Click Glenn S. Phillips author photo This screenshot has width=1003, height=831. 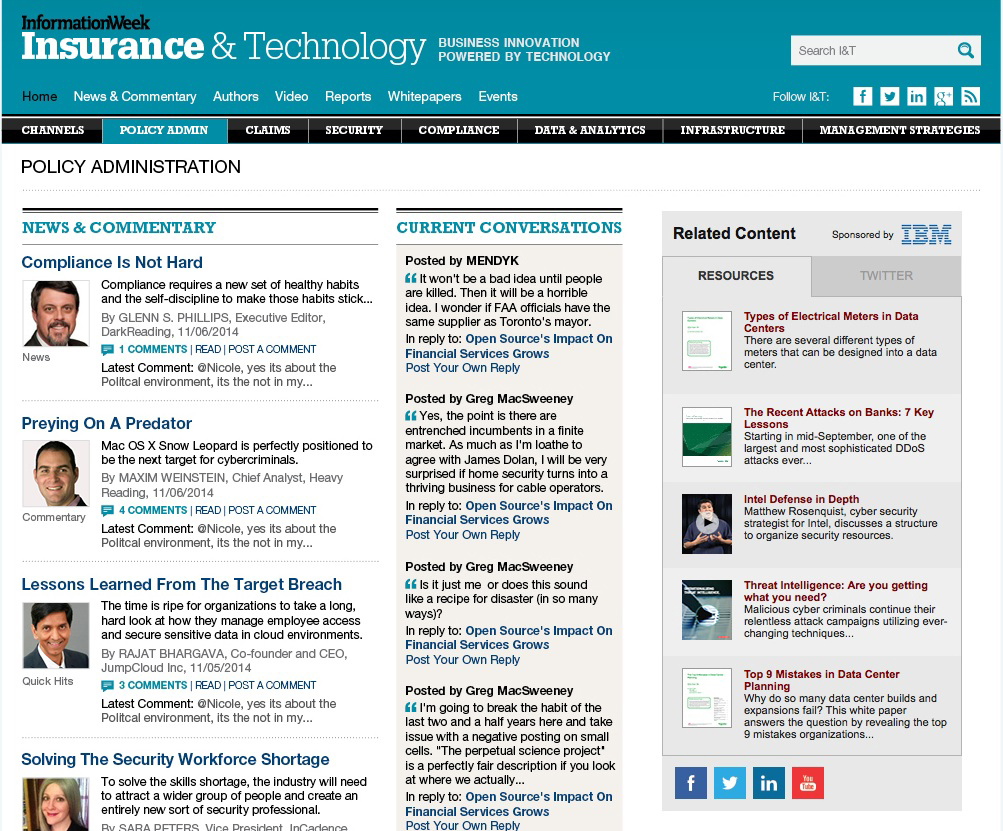(x=55, y=314)
